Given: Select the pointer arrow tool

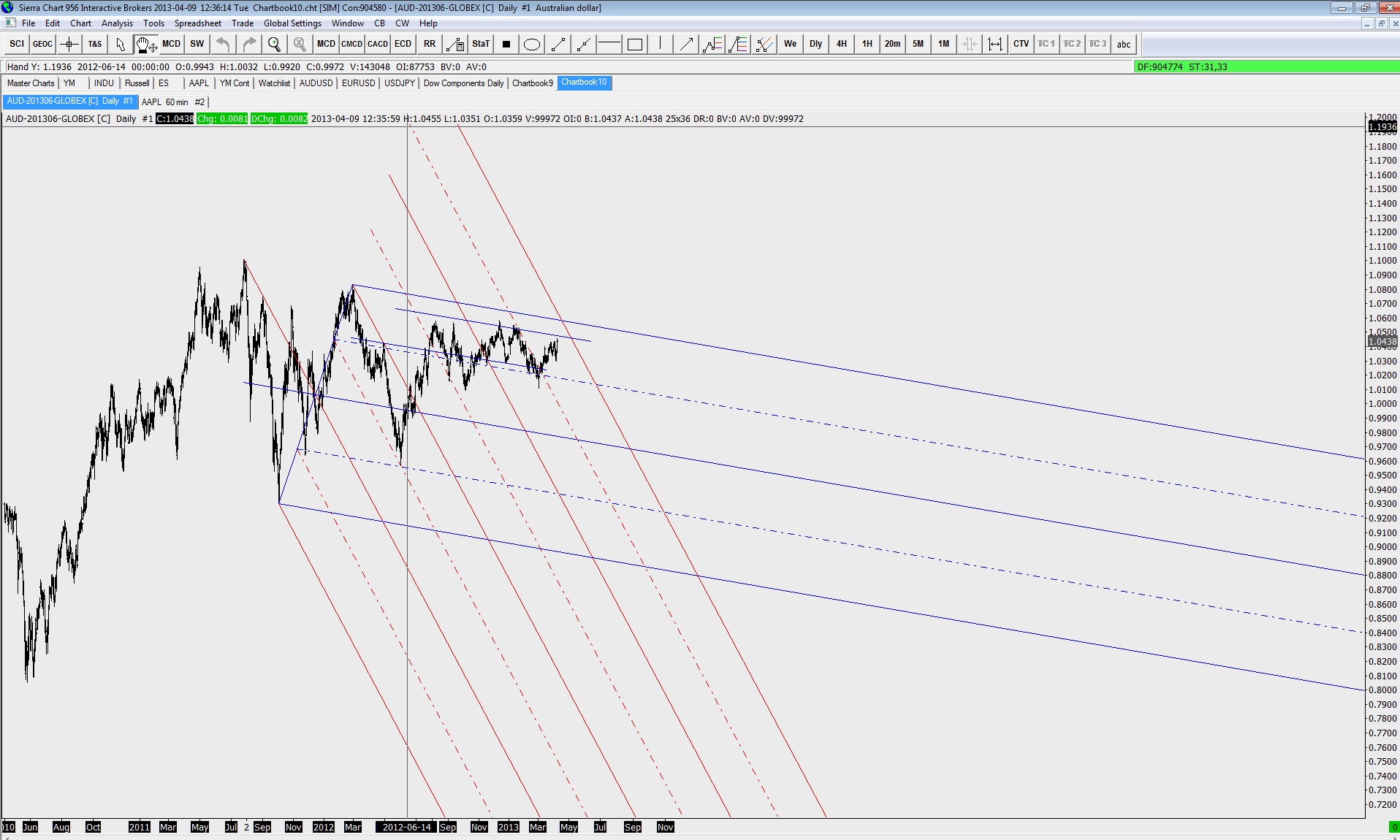Looking at the screenshot, I should tap(121, 44).
